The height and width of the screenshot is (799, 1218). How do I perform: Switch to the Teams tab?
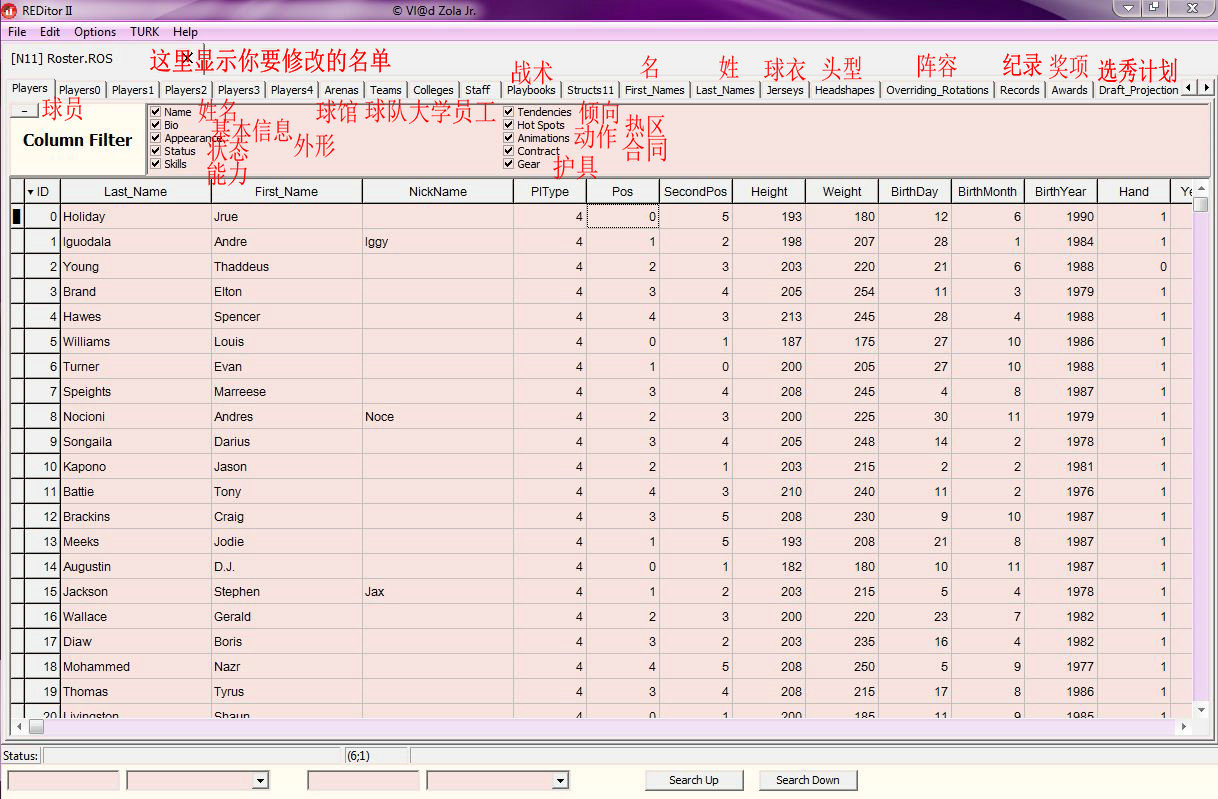click(385, 90)
